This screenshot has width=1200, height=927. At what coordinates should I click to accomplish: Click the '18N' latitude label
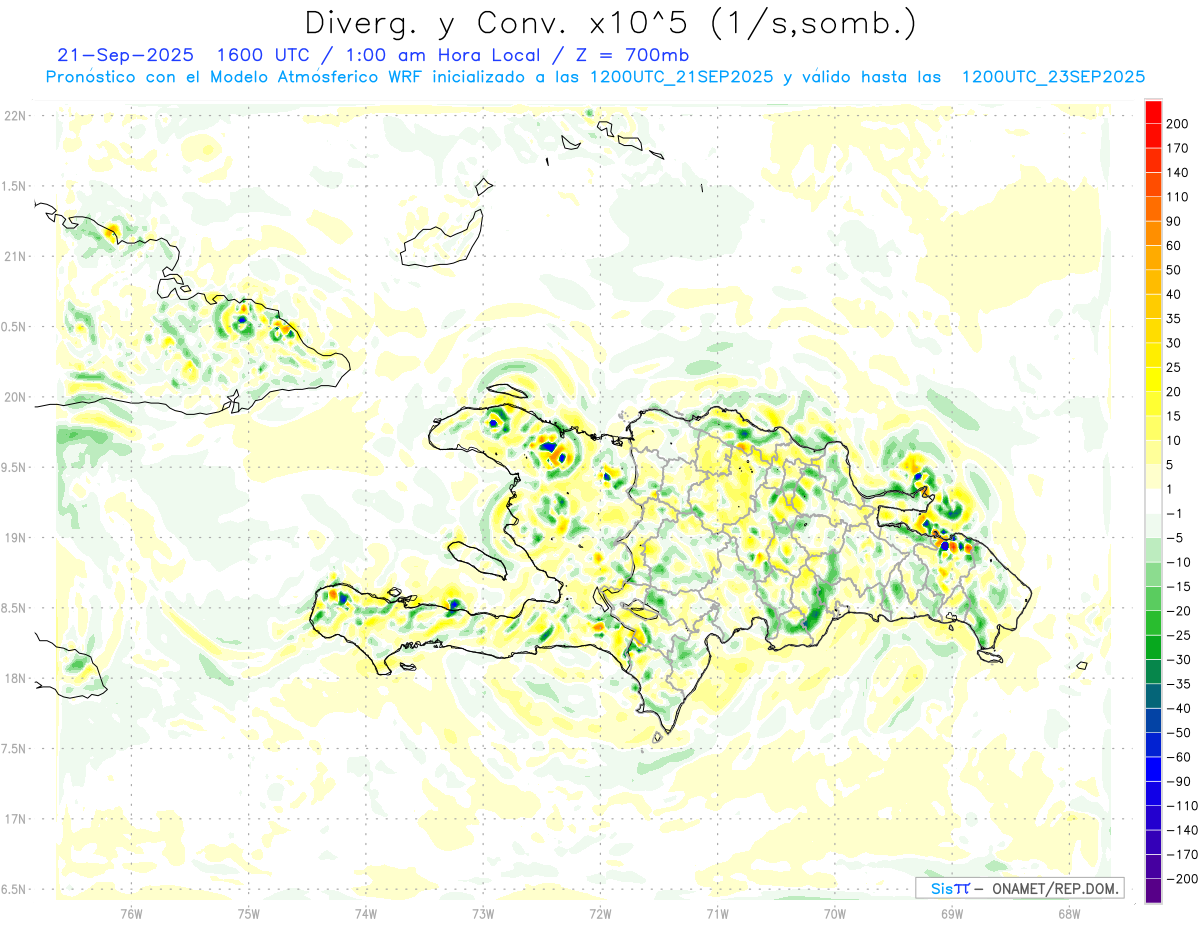[15, 679]
